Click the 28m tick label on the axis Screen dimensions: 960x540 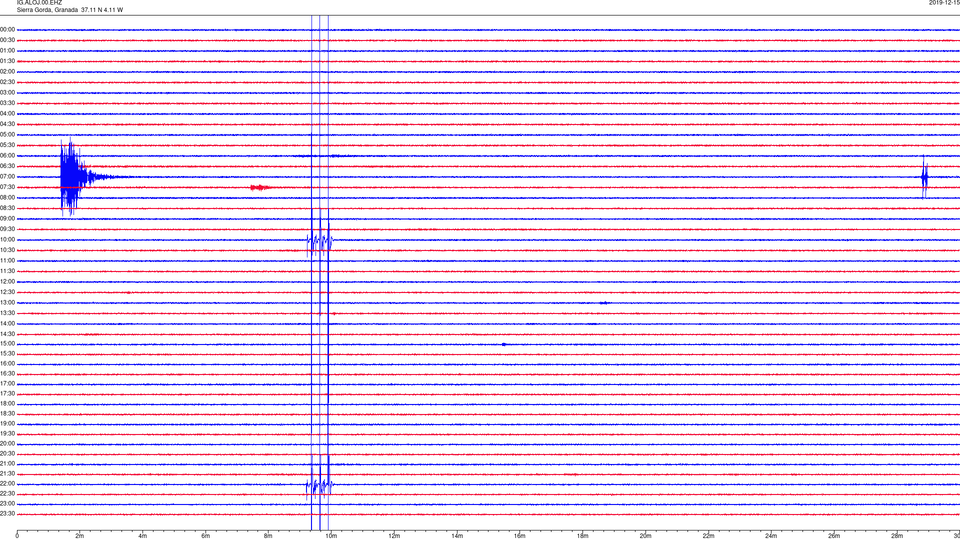(x=897, y=536)
